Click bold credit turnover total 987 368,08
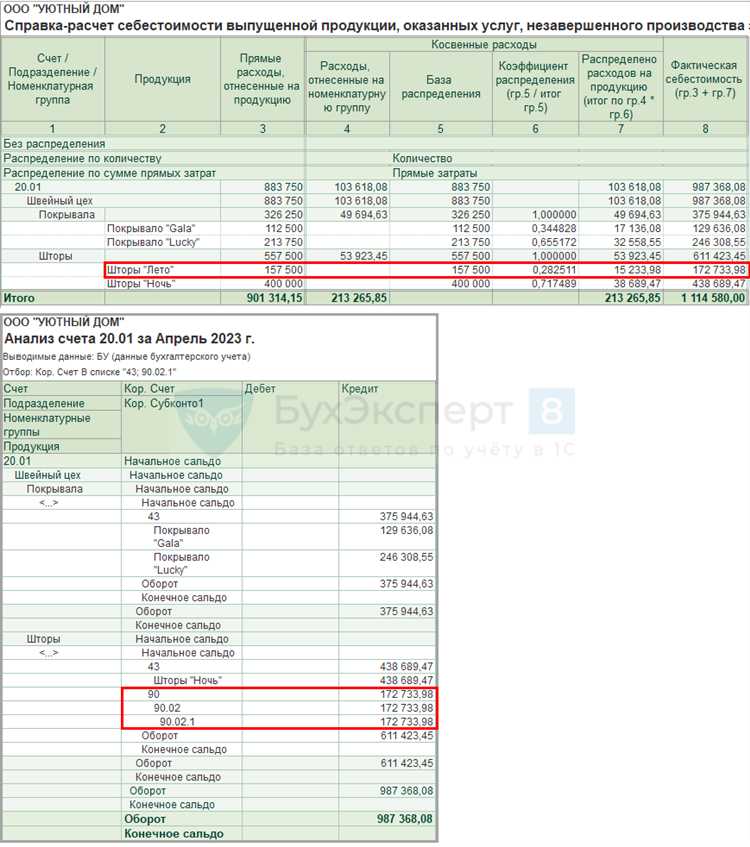 405,819
